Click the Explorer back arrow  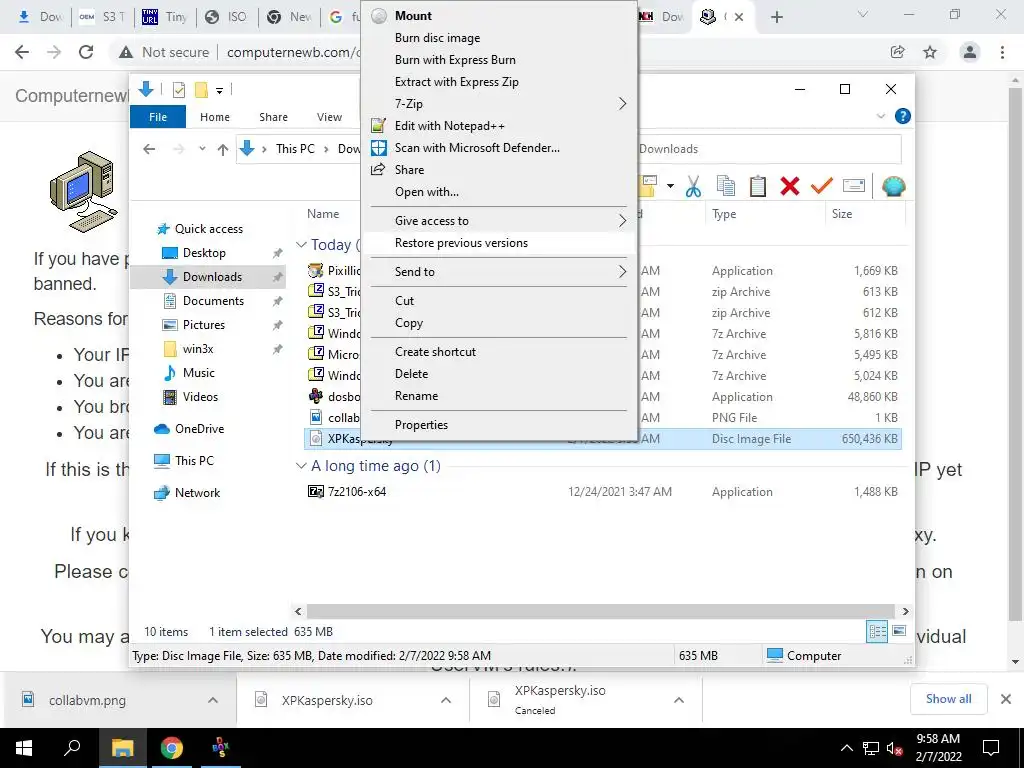tap(149, 150)
